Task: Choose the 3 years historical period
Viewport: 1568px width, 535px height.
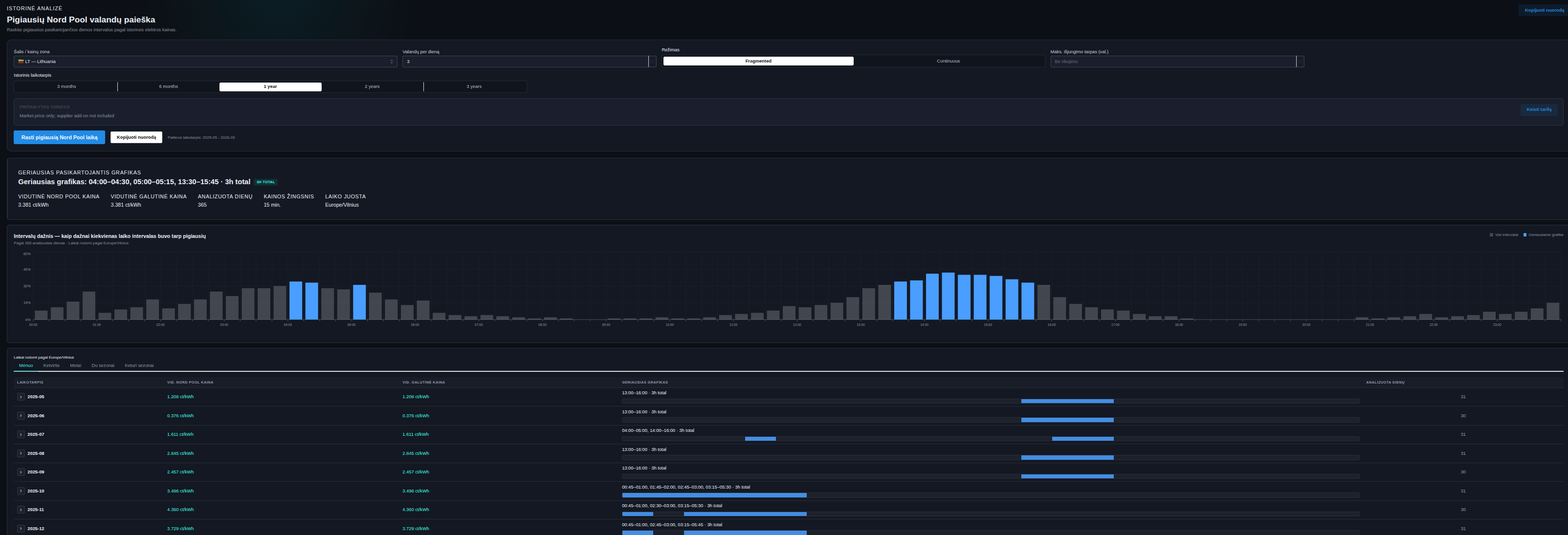Action: click(x=474, y=86)
